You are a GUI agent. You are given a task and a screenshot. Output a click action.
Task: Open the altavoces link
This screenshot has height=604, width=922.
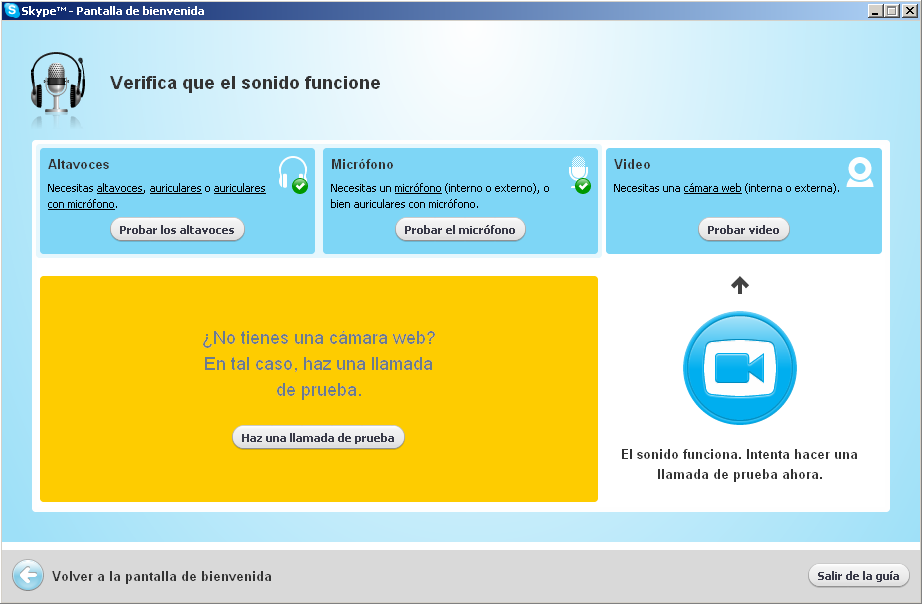point(119,188)
